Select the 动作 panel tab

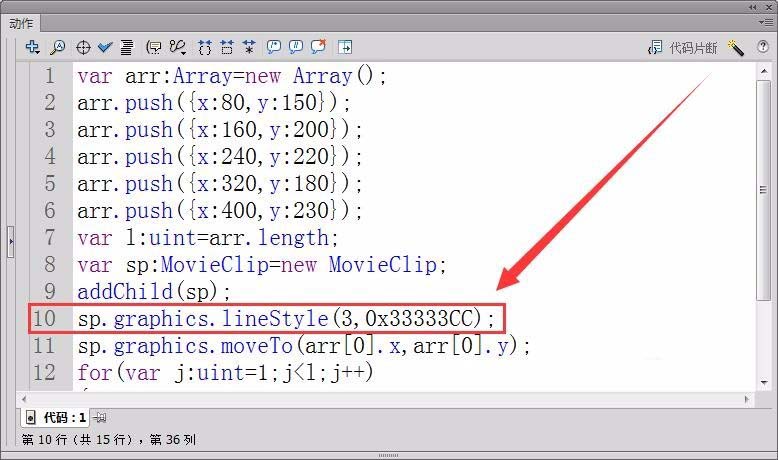pos(21,23)
